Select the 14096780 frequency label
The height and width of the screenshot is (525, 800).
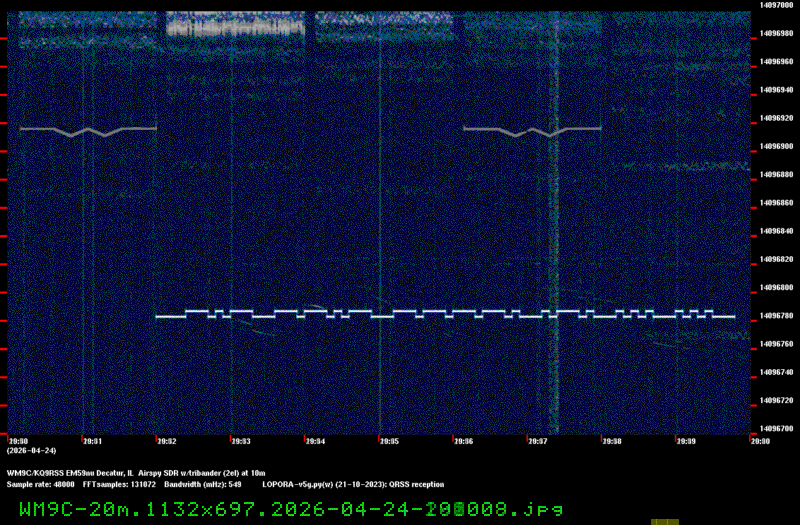[x=777, y=316]
